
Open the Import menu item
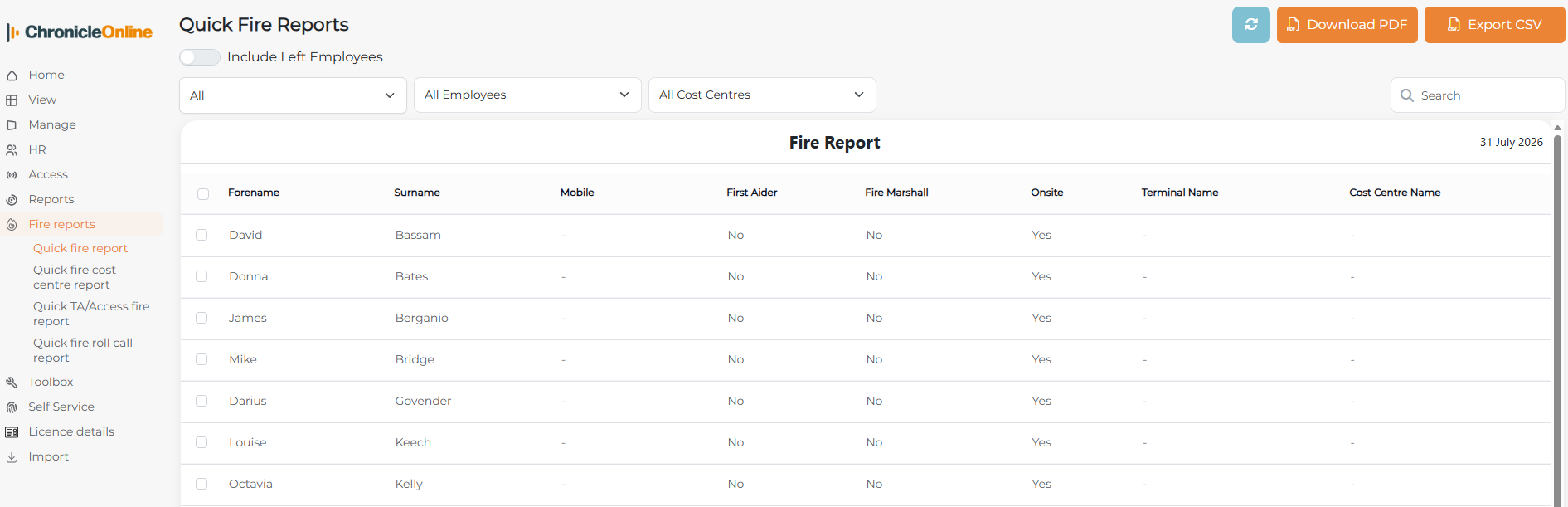(x=48, y=456)
